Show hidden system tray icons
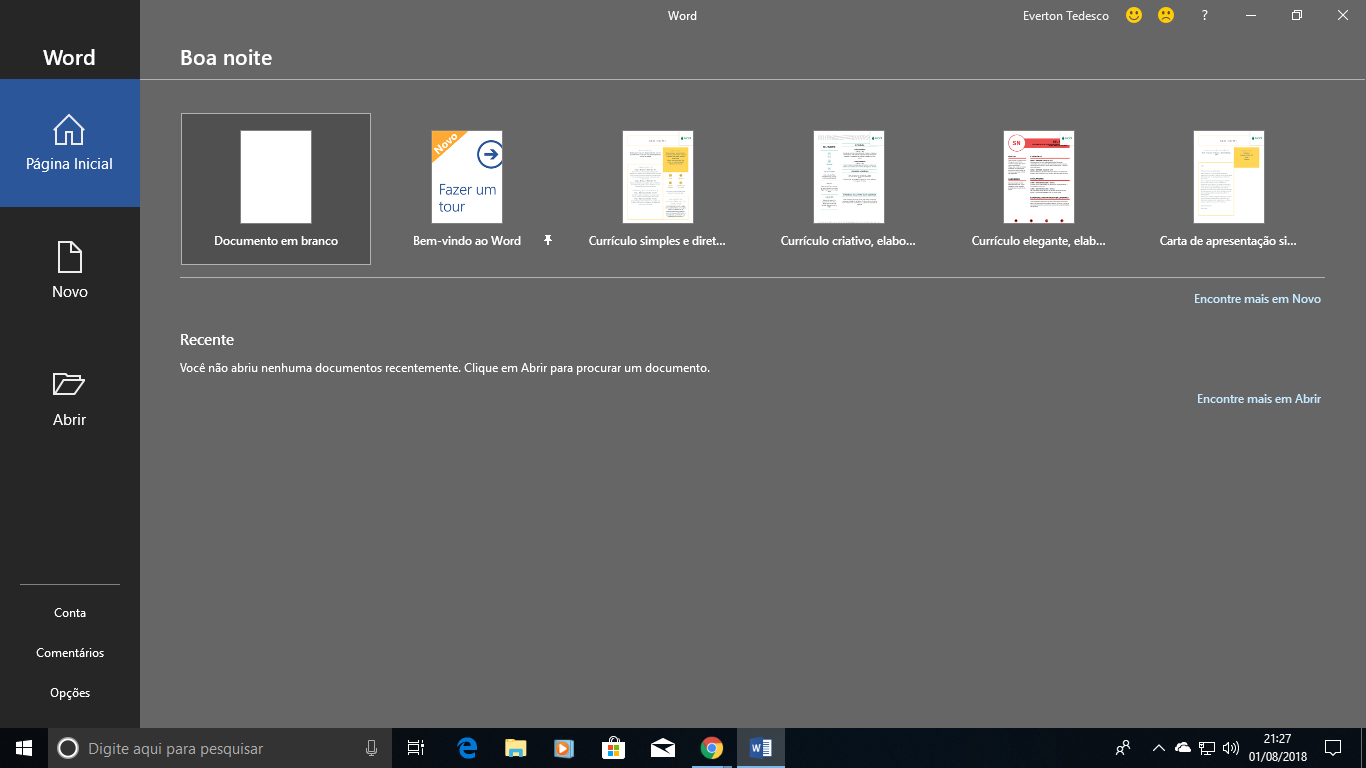 pyautogui.click(x=1159, y=748)
